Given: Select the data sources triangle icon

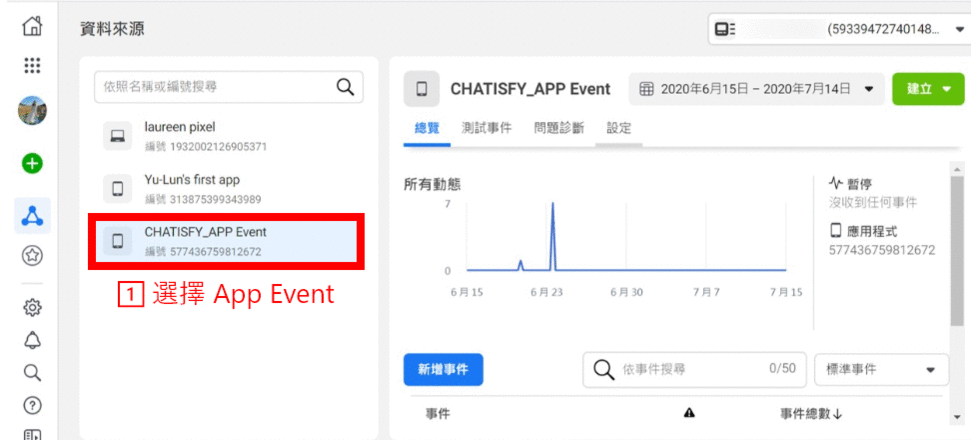Looking at the screenshot, I should click(32, 214).
